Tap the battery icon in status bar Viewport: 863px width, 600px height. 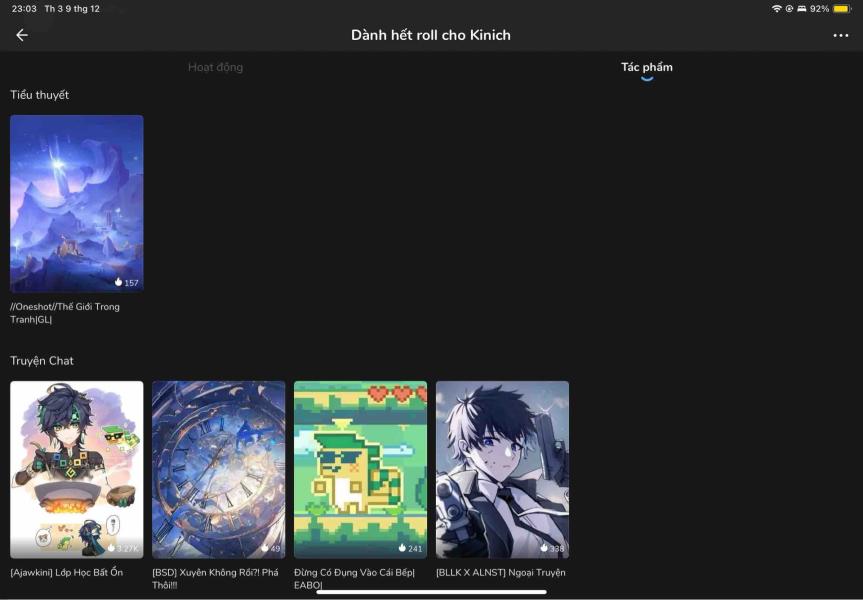tap(842, 8)
